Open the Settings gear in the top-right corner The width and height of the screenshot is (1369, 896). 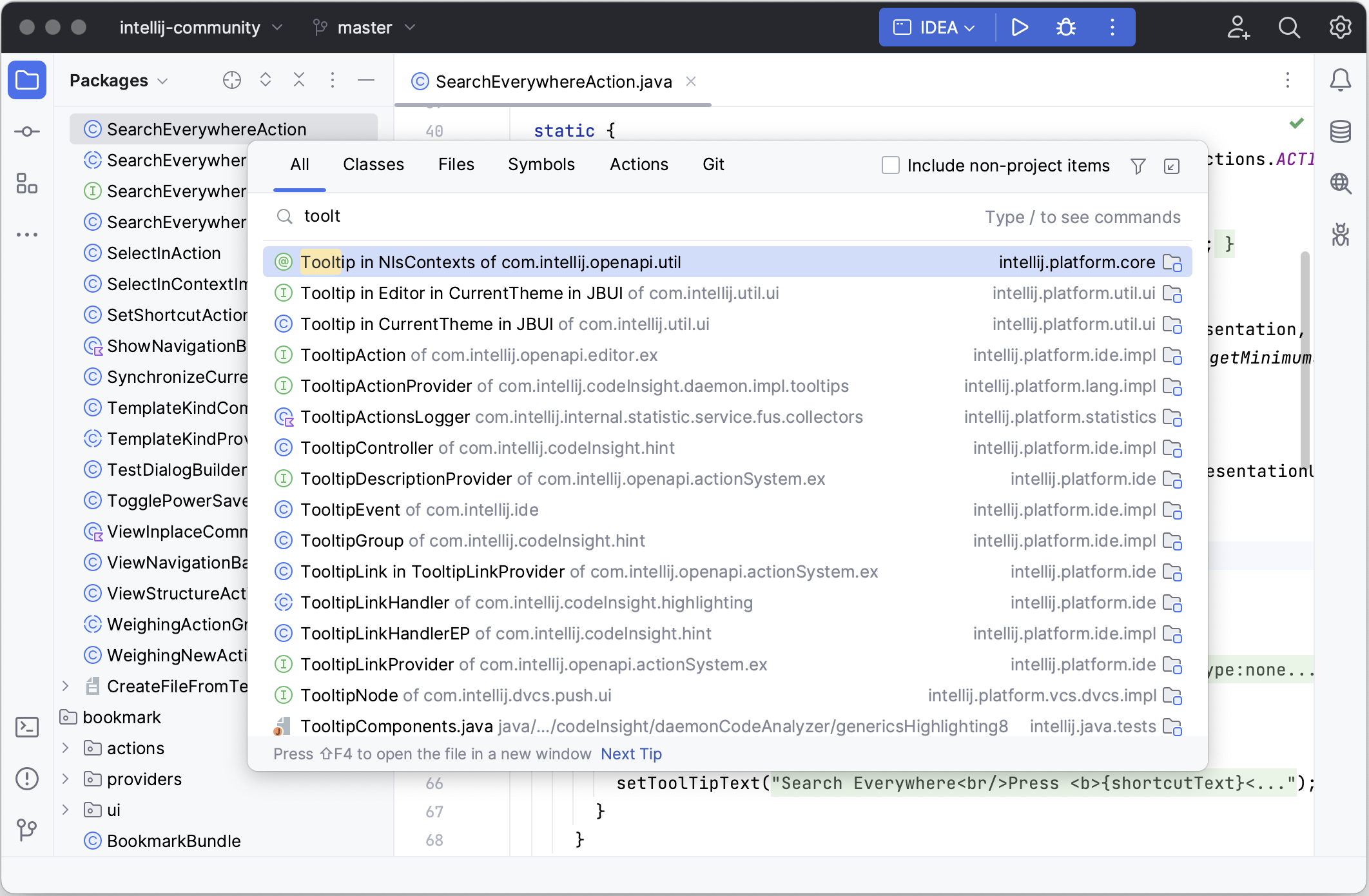tap(1340, 27)
